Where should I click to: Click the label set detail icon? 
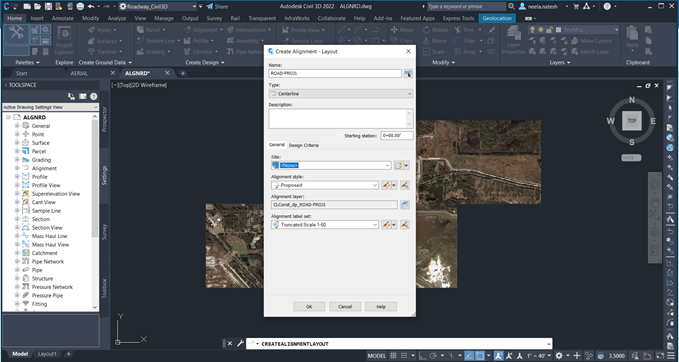coord(405,225)
